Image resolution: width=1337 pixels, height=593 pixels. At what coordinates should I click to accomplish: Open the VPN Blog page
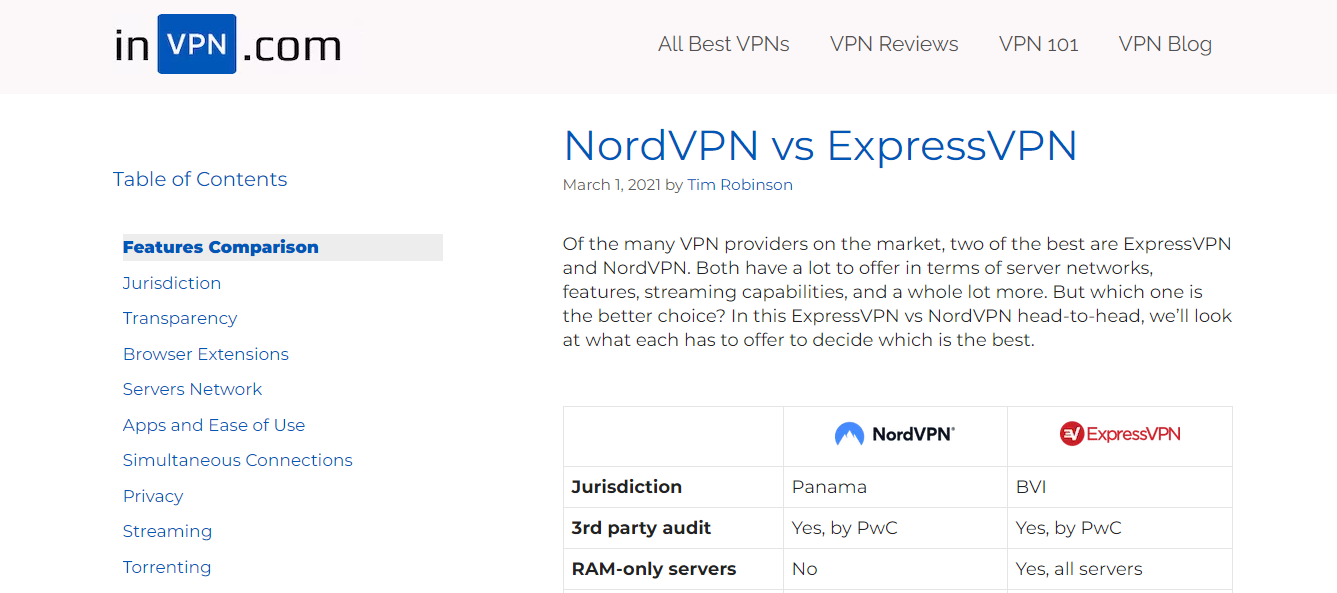1165,44
